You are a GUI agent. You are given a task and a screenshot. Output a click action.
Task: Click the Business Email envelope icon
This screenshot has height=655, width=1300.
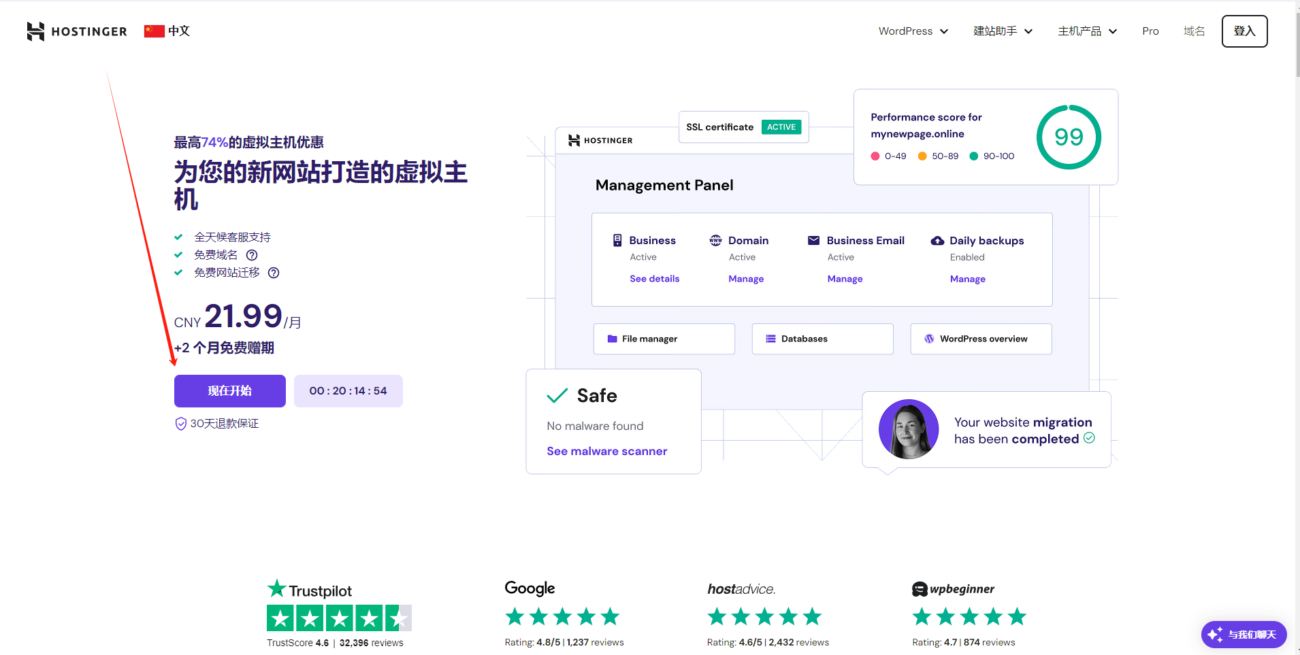[814, 241]
